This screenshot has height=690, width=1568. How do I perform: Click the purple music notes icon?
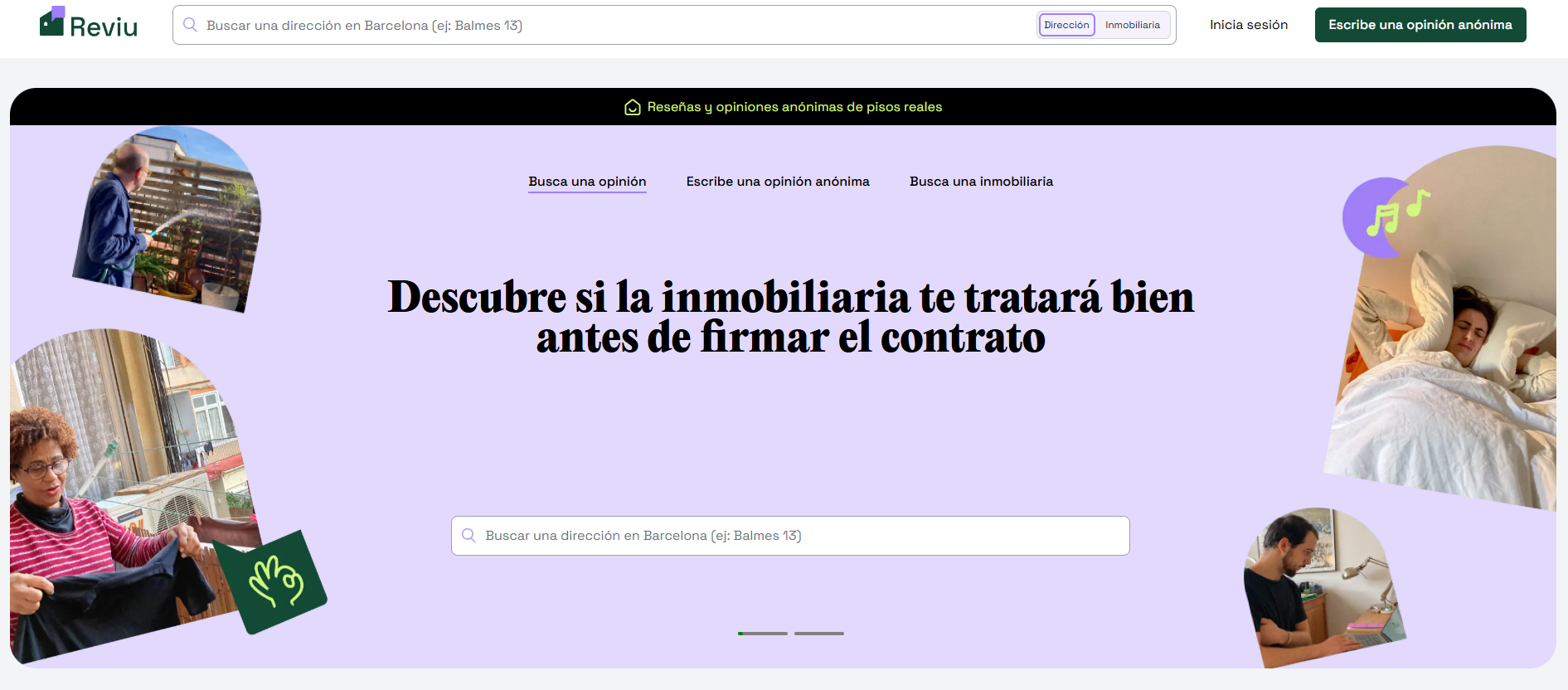click(x=1386, y=217)
